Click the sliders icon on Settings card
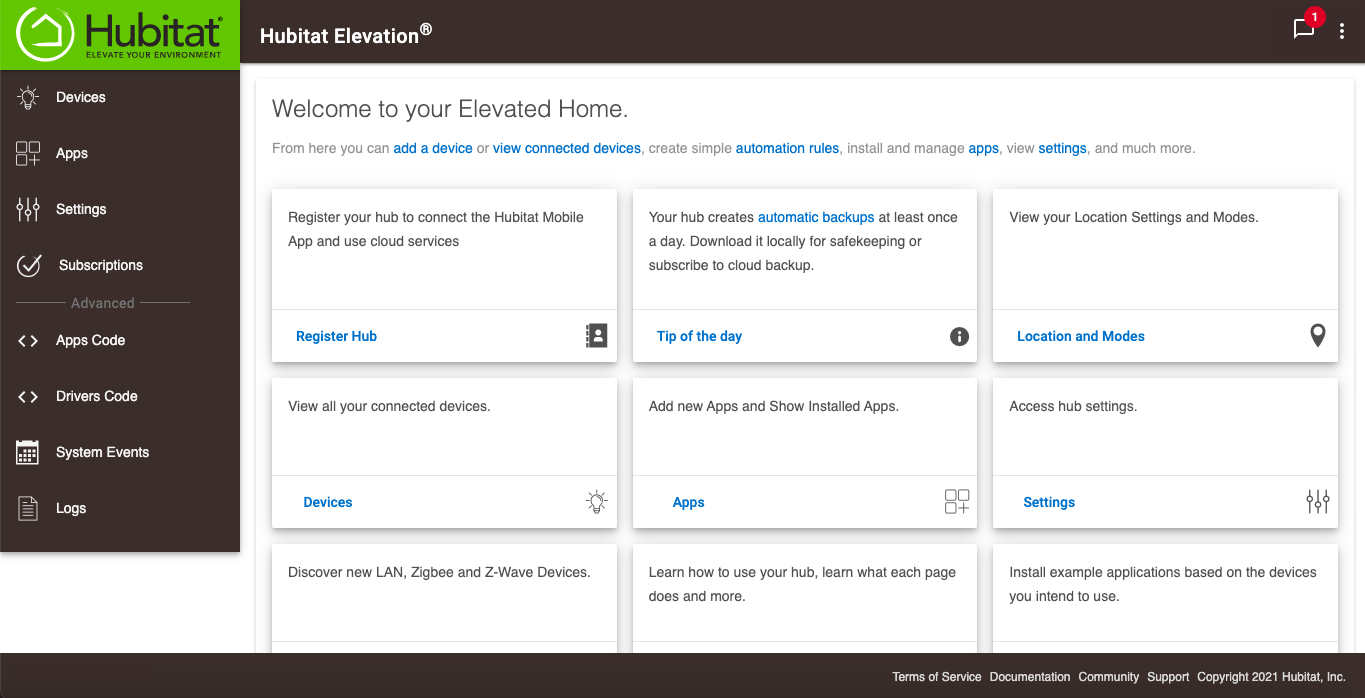 1318,502
